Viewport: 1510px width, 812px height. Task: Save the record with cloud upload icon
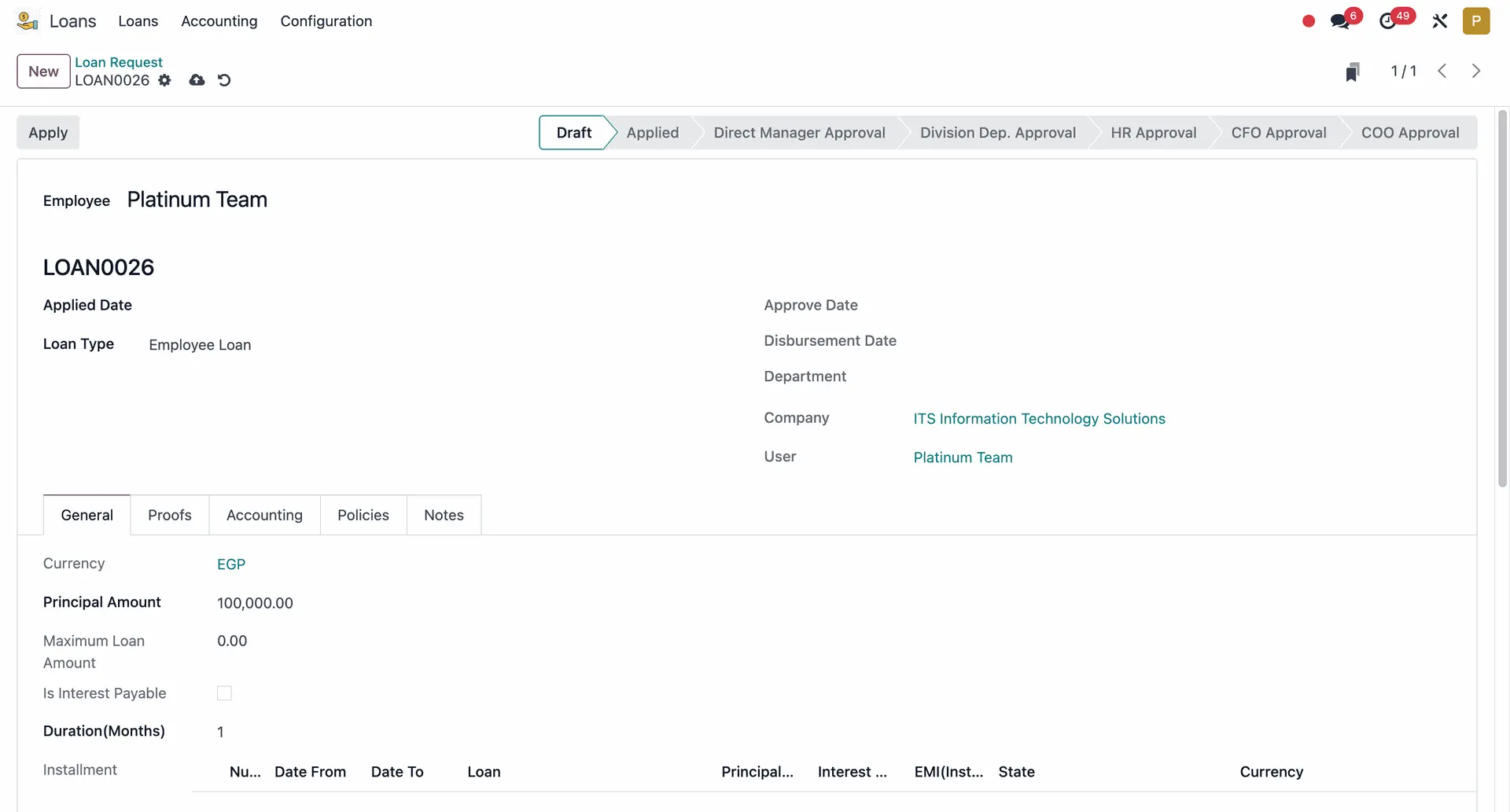pos(197,80)
